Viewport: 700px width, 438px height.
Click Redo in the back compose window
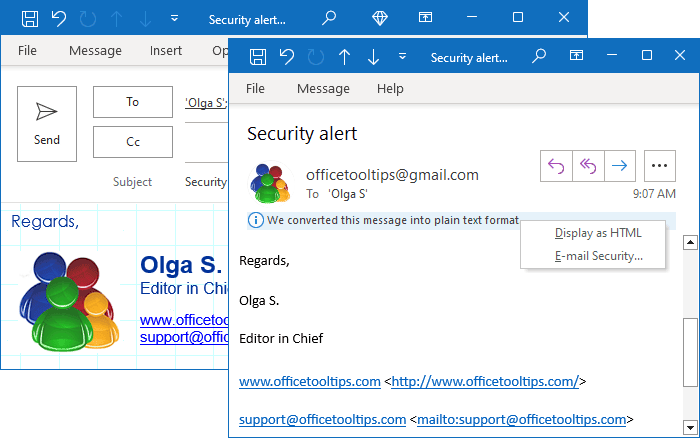(x=88, y=19)
